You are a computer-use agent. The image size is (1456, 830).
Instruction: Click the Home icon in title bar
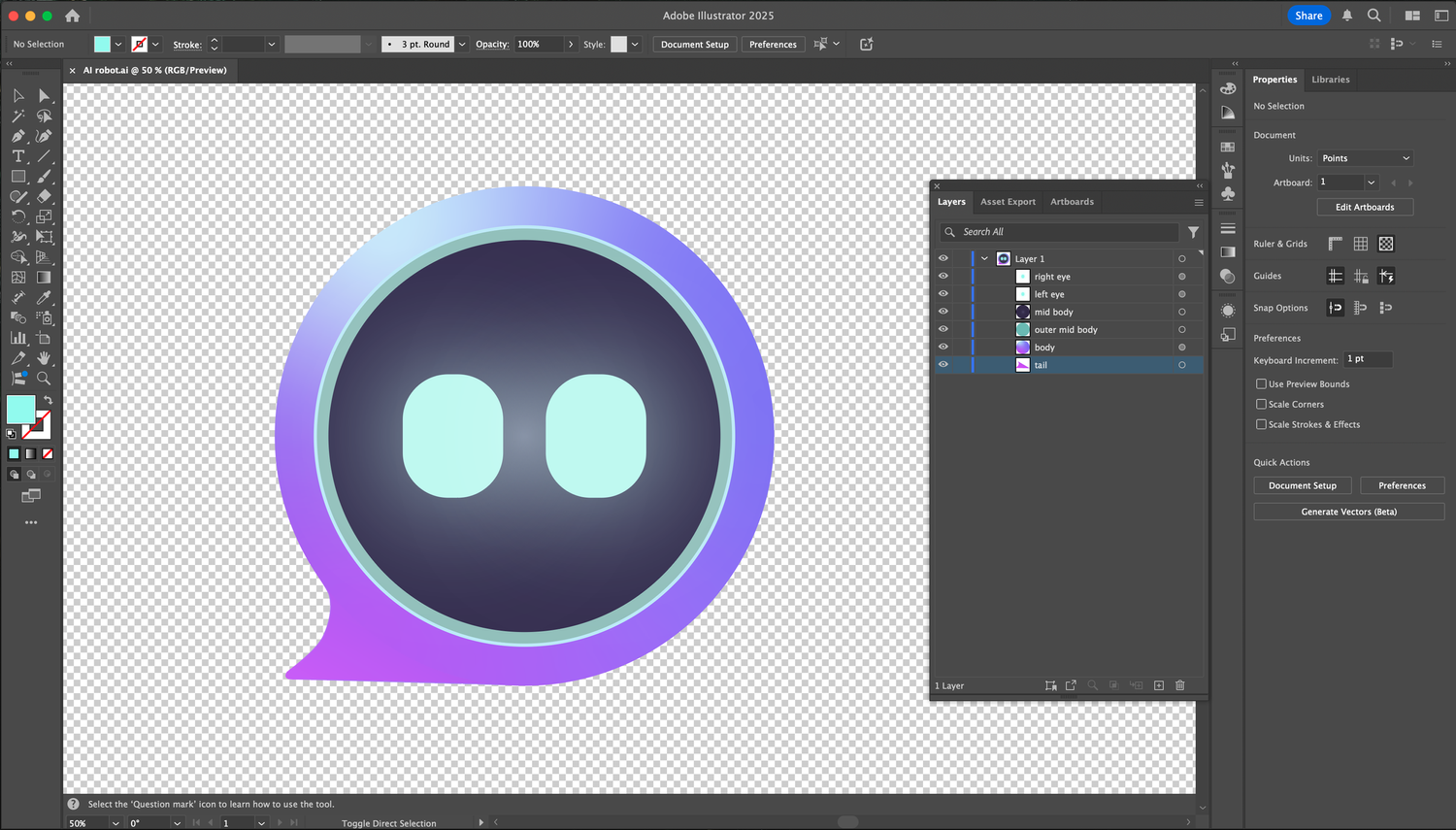[x=72, y=16]
